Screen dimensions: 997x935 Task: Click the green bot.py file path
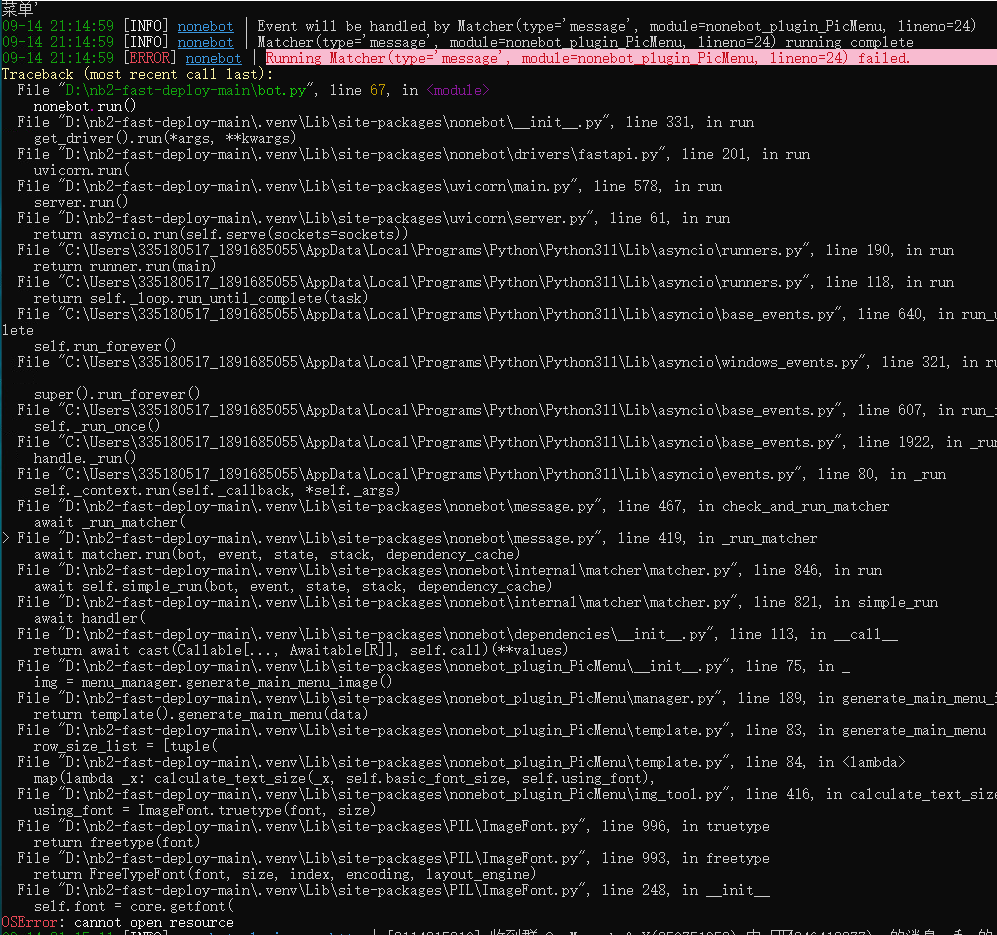click(186, 90)
